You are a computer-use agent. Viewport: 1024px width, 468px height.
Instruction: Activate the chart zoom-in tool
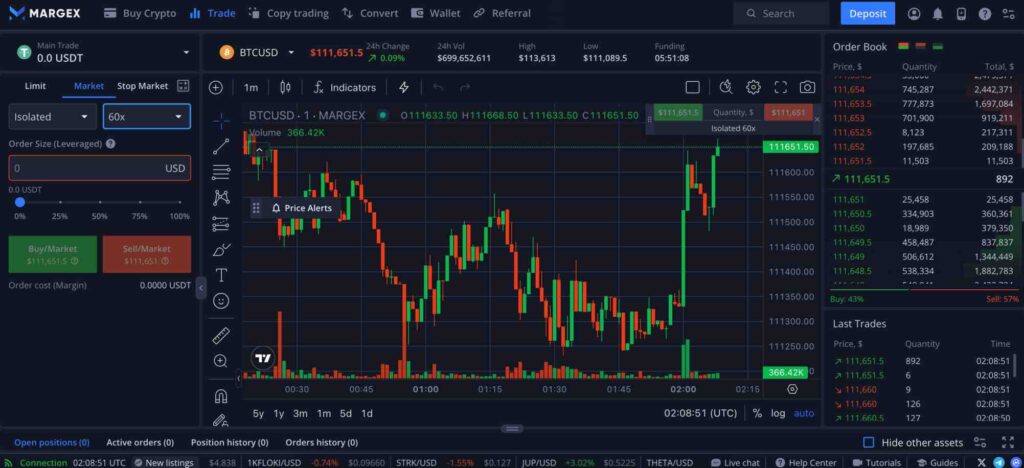221,361
